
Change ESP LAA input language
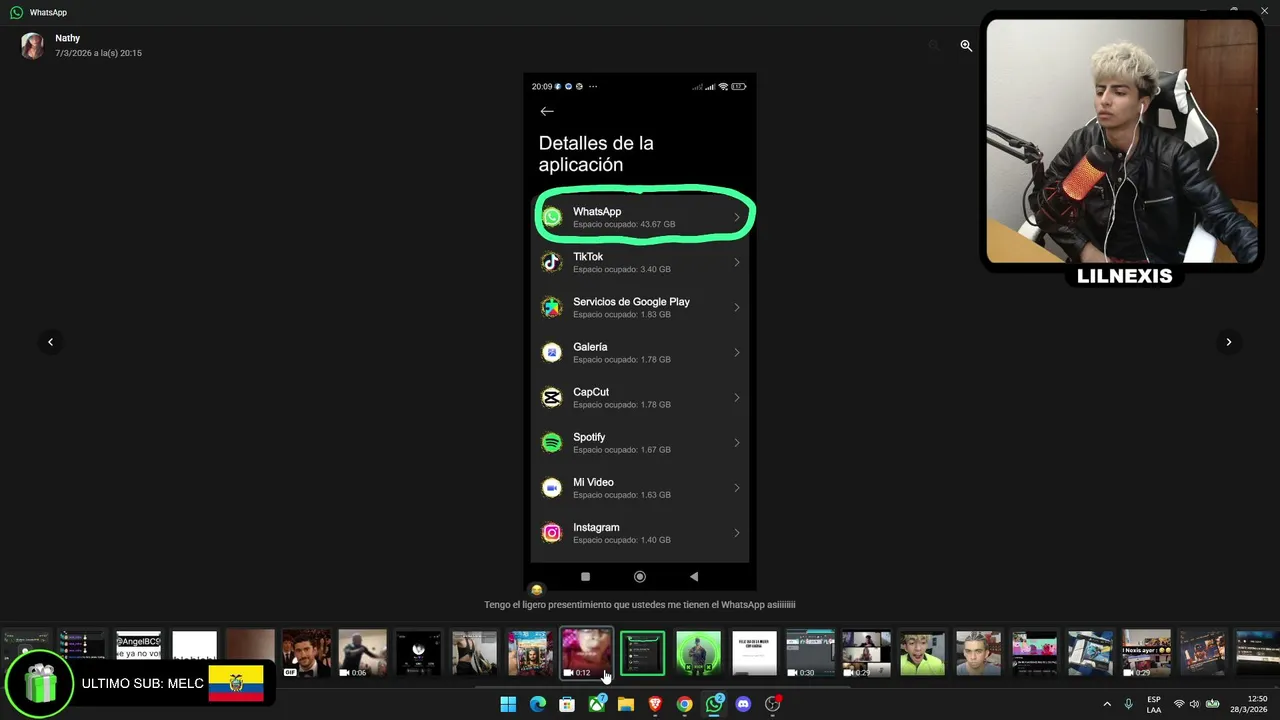(1154, 704)
